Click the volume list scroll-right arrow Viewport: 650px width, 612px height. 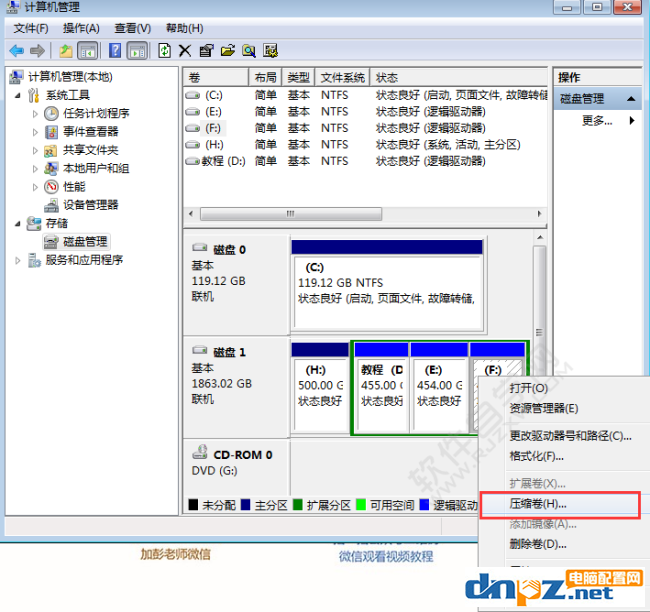pyautogui.click(x=539, y=214)
